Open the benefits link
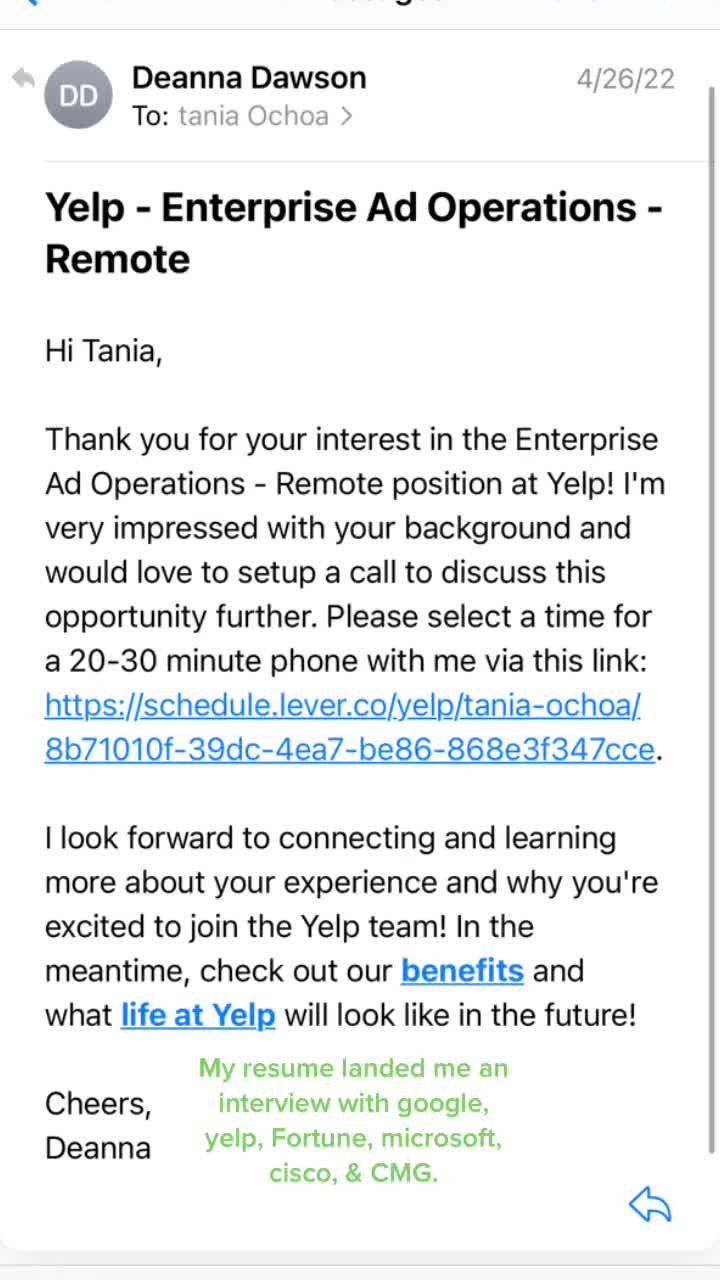Image resolution: width=720 pixels, height=1280 pixels. [462, 970]
